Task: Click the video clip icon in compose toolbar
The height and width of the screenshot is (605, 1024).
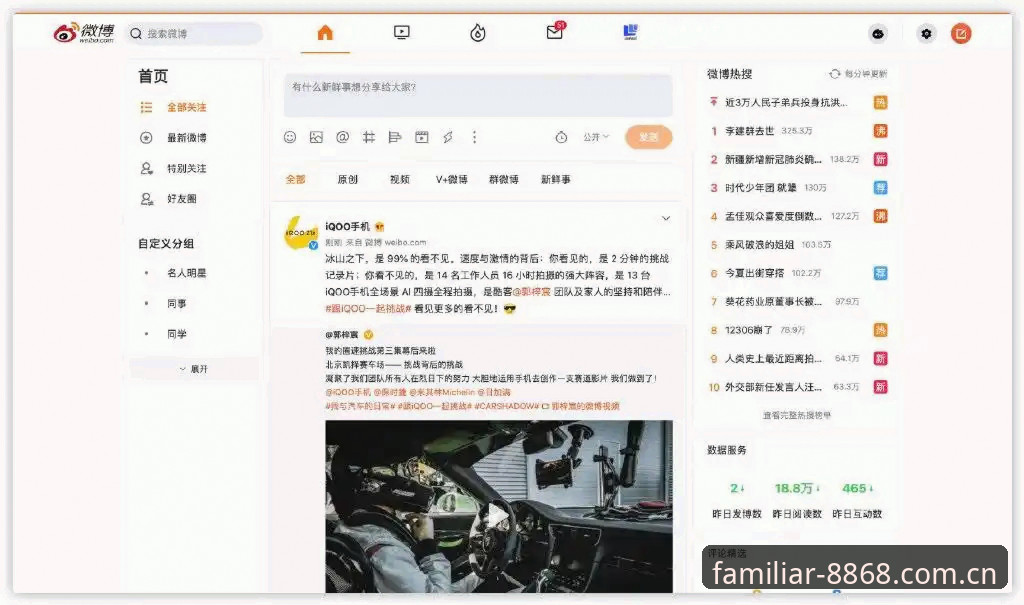Action: (x=422, y=137)
